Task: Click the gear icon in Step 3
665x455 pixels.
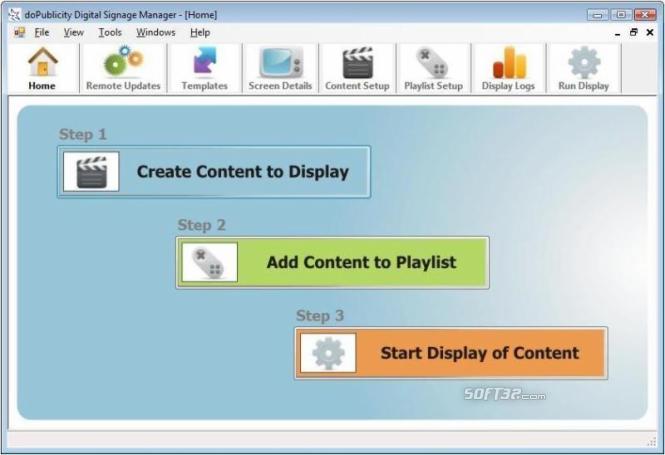Action: coord(328,353)
